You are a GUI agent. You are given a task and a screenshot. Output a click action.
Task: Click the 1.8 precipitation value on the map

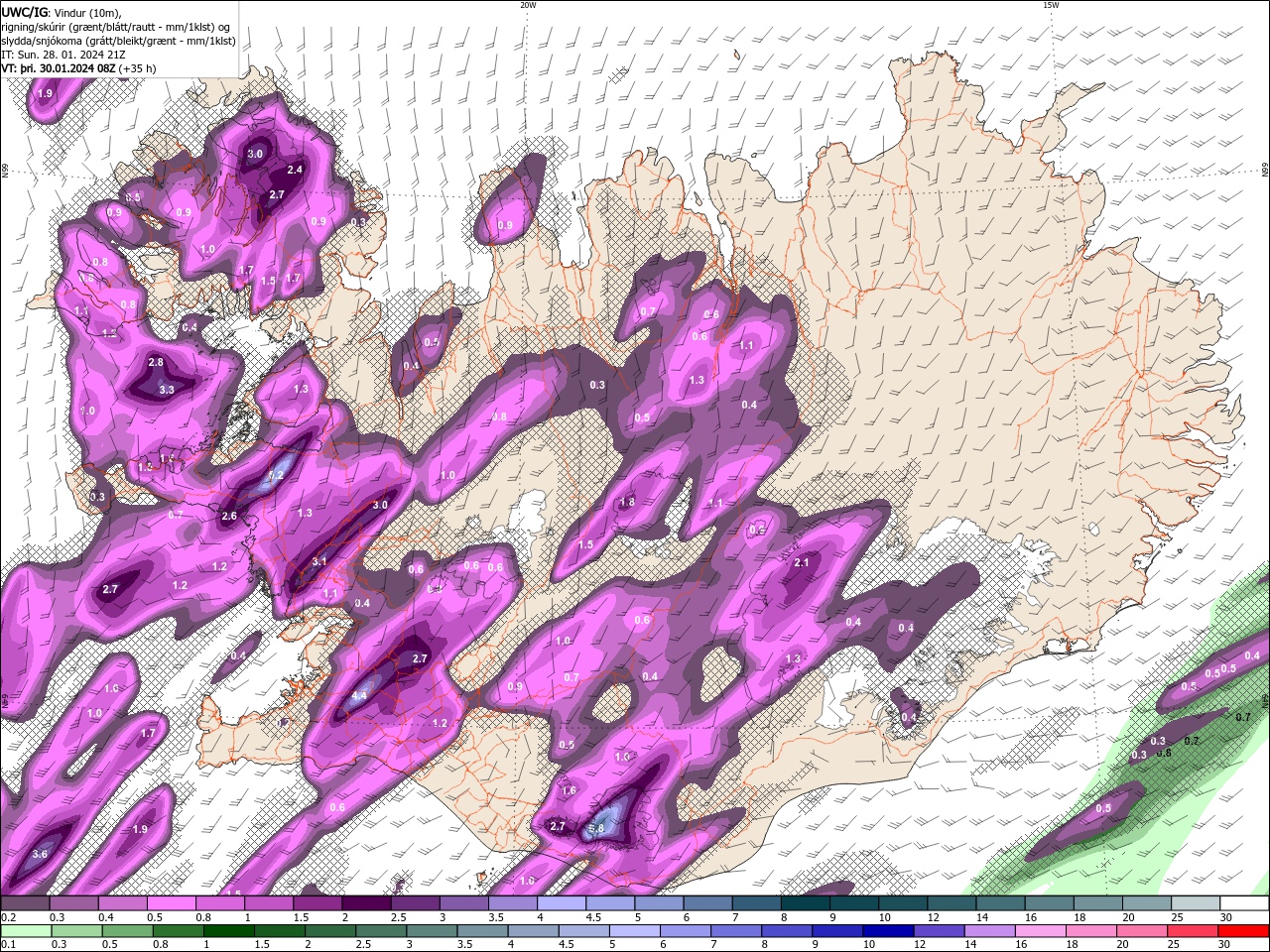click(627, 503)
